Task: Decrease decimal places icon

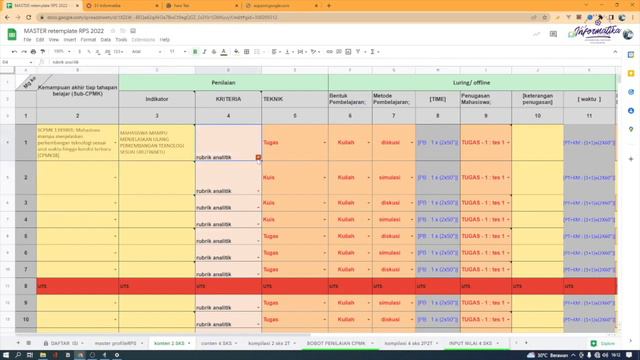Action: [98, 52]
